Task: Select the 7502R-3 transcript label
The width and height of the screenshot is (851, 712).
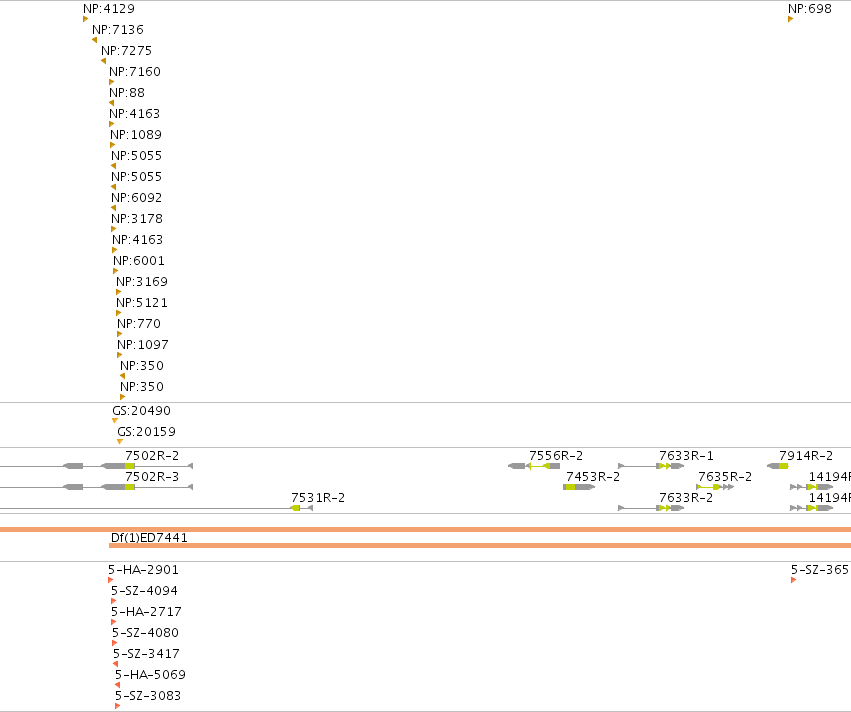Action: click(152, 477)
